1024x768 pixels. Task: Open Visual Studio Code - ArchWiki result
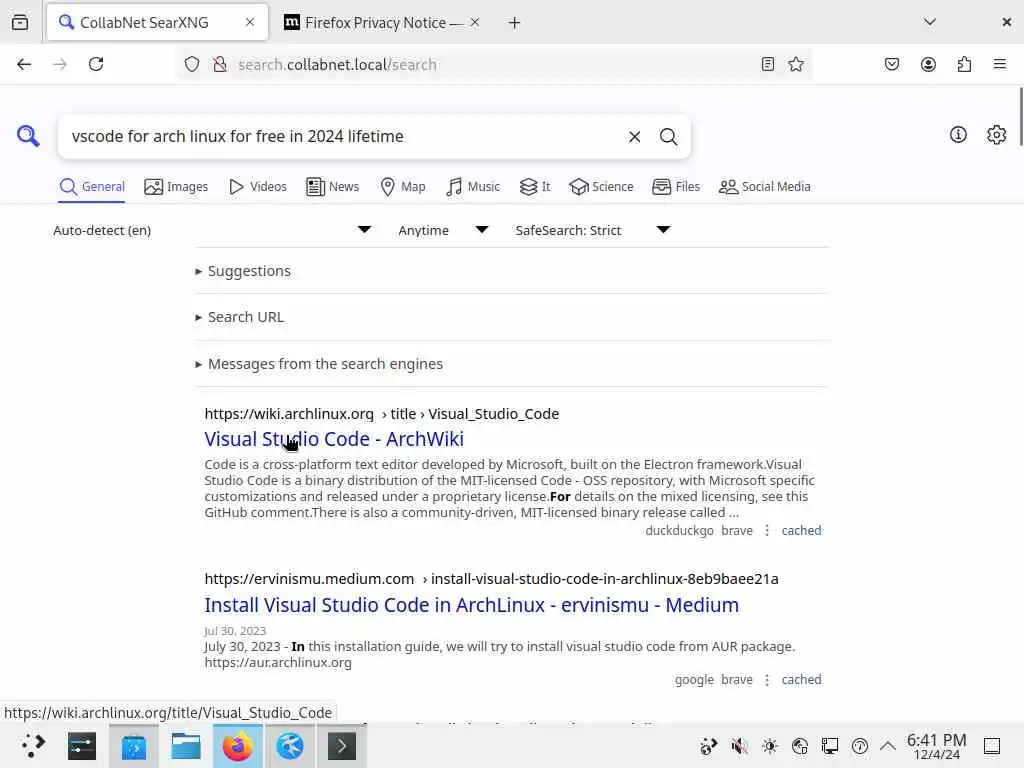pyautogui.click(x=334, y=439)
